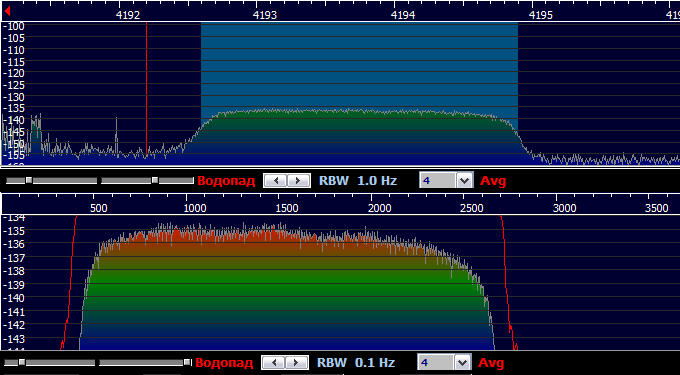Click the 'RBW 0.1 Hz' readout
The height and width of the screenshot is (375, 680).
click(x=356, y=362)
